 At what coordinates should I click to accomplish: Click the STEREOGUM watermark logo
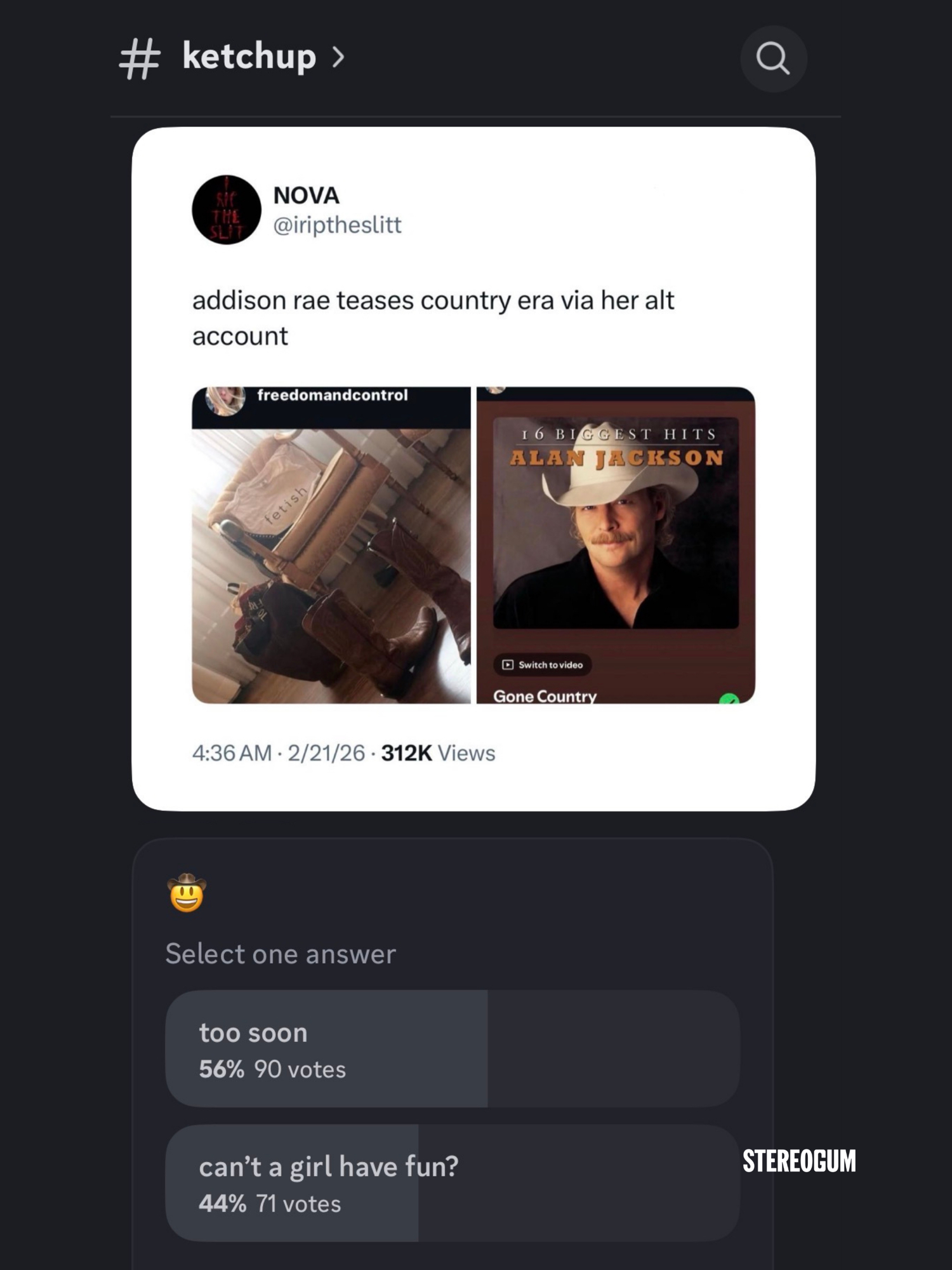(x=798, y=1161)
